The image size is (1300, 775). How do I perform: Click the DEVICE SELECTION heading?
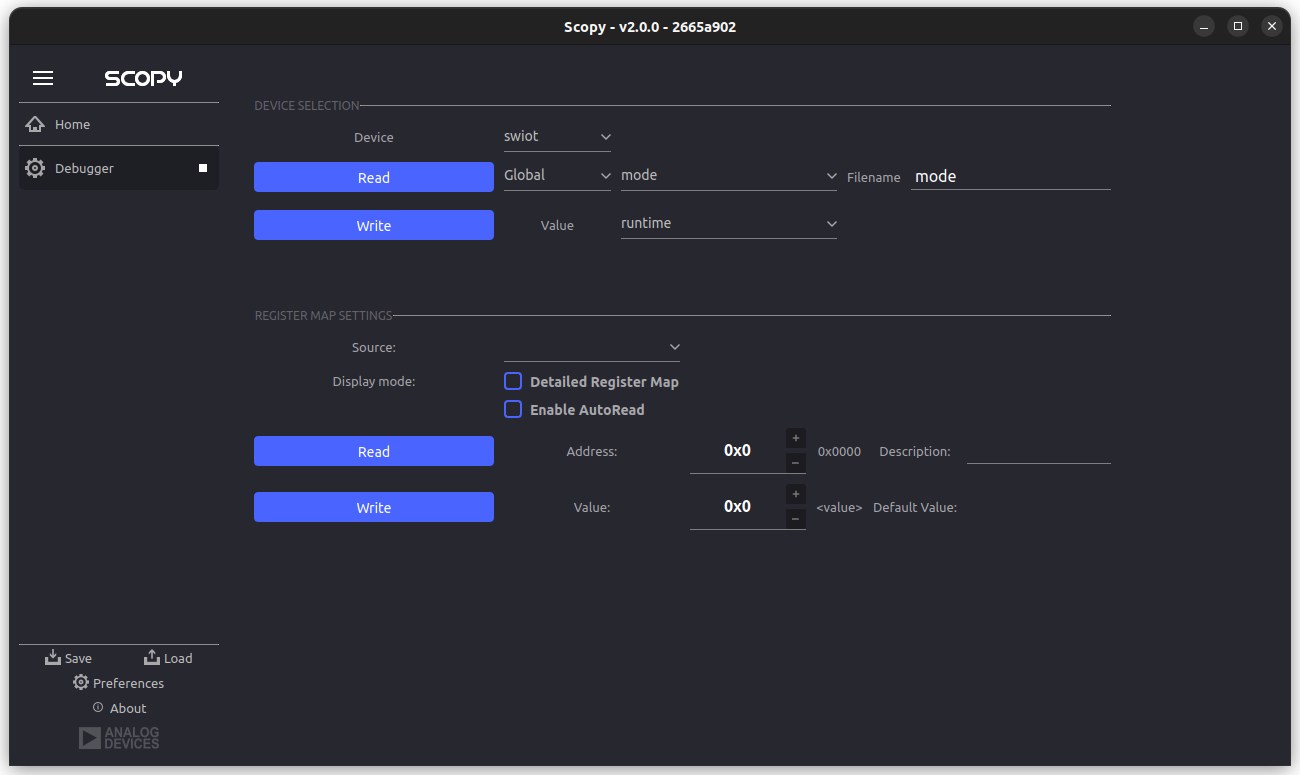306,105
